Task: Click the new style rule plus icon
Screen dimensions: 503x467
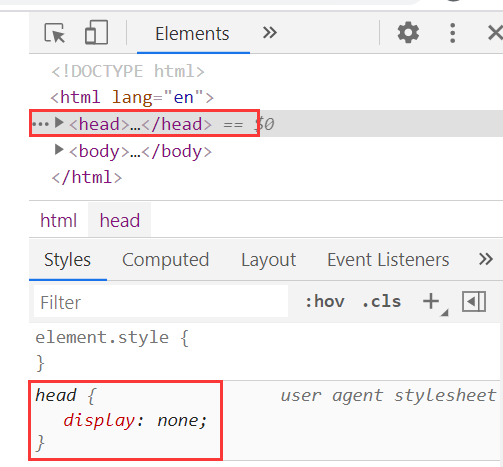Action: [x=431, y=301]
